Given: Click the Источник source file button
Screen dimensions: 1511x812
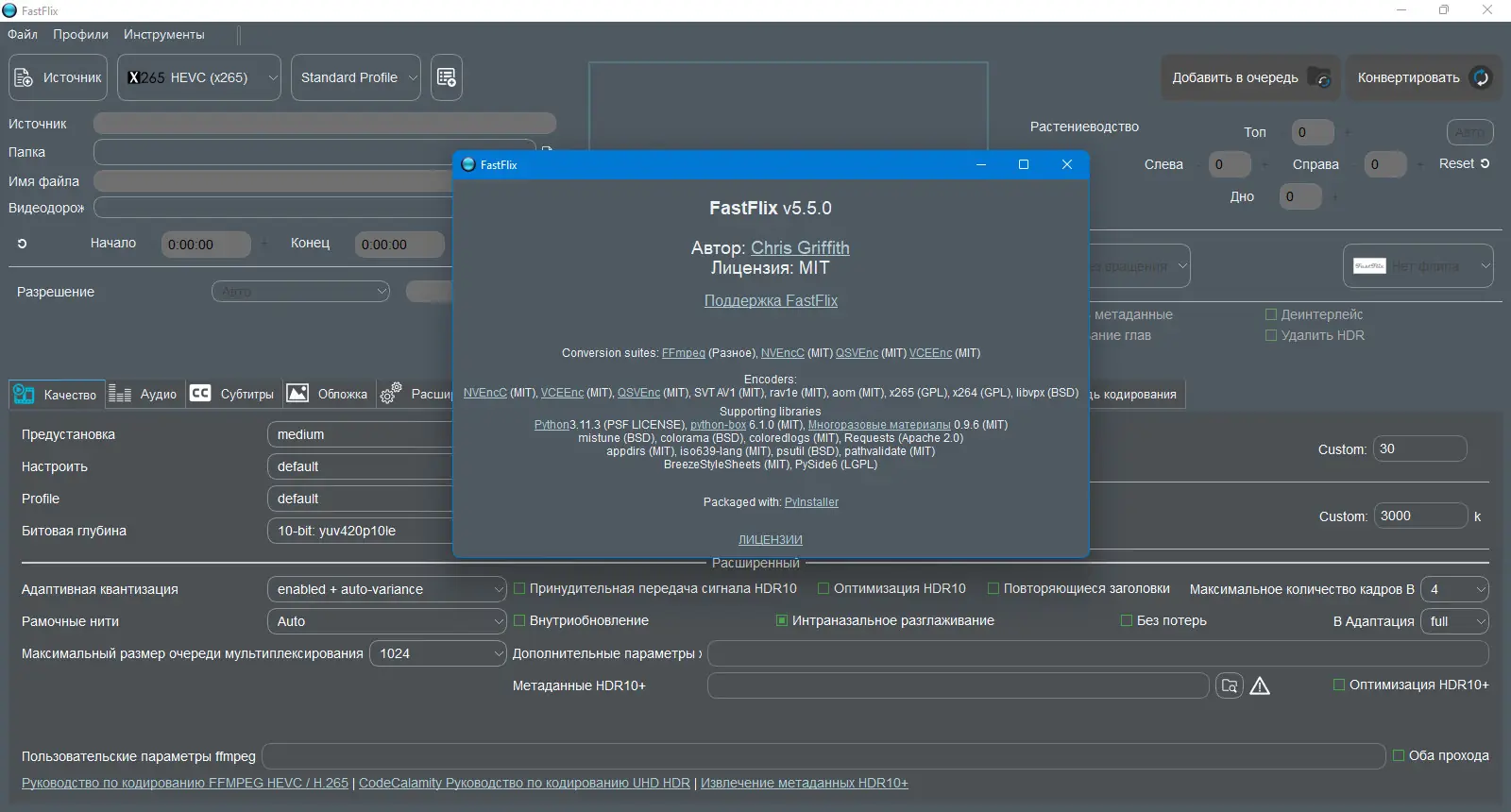Looking at the screenshot, I should [x=59, y=77].
